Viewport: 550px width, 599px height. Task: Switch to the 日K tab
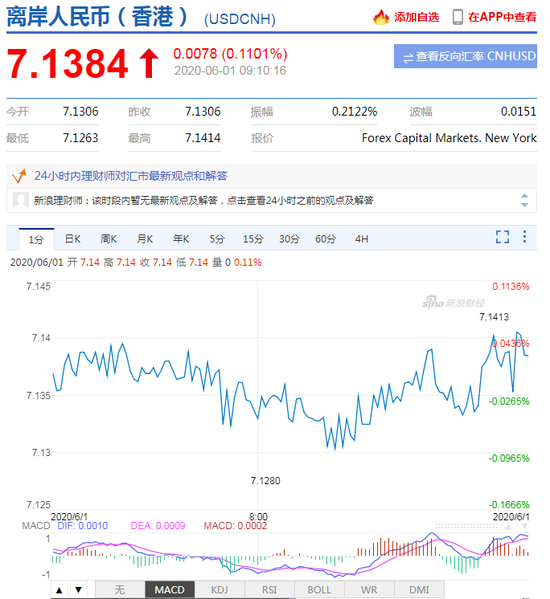pyautogui.click(x=73, y=239)
